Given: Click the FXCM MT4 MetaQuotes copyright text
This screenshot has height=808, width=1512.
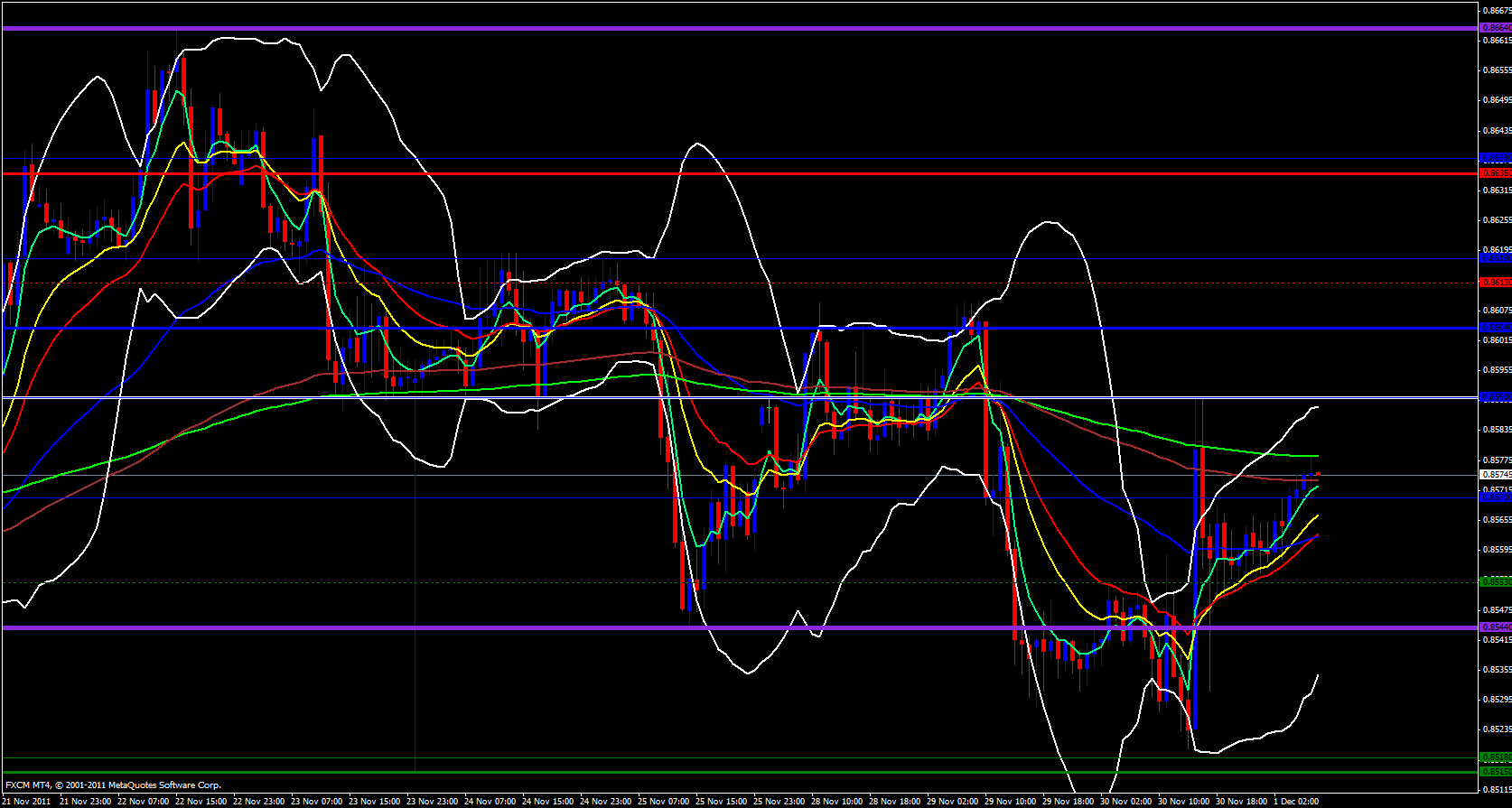Looking at the screenshot, I should [x=113, y=785].
